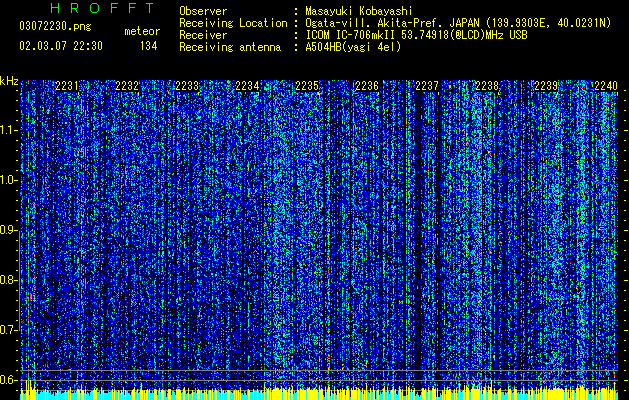
Task: Click the 2236 time marker
Action: (x=367, y=86)
